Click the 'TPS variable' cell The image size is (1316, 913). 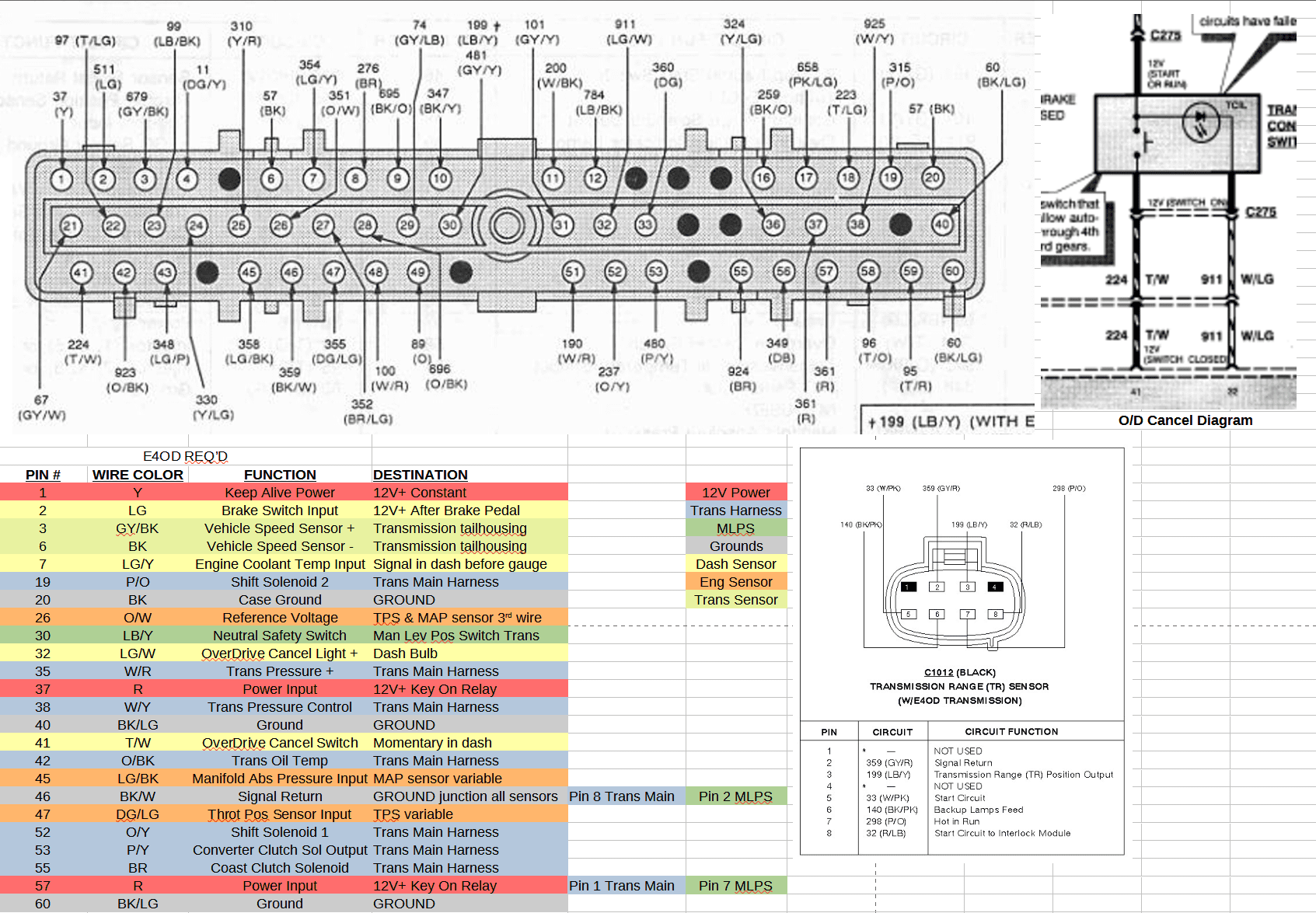[x=470, y=814]
